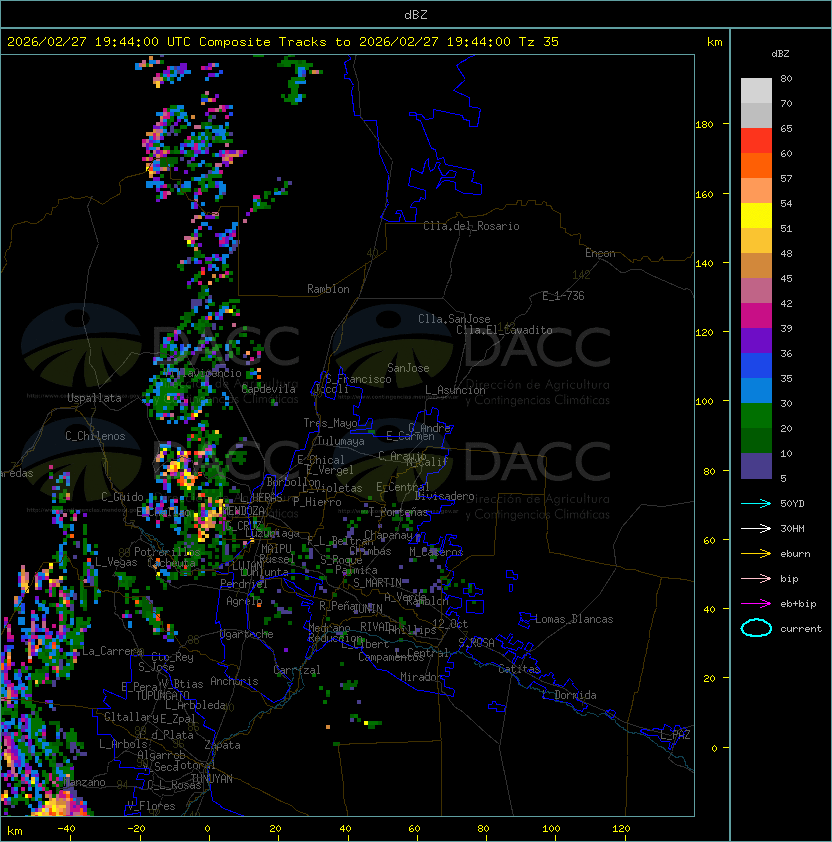Click the light gray 80 dBZ color swatch
This screenshot has width=832, height=842.
click(x=756, y=90)
